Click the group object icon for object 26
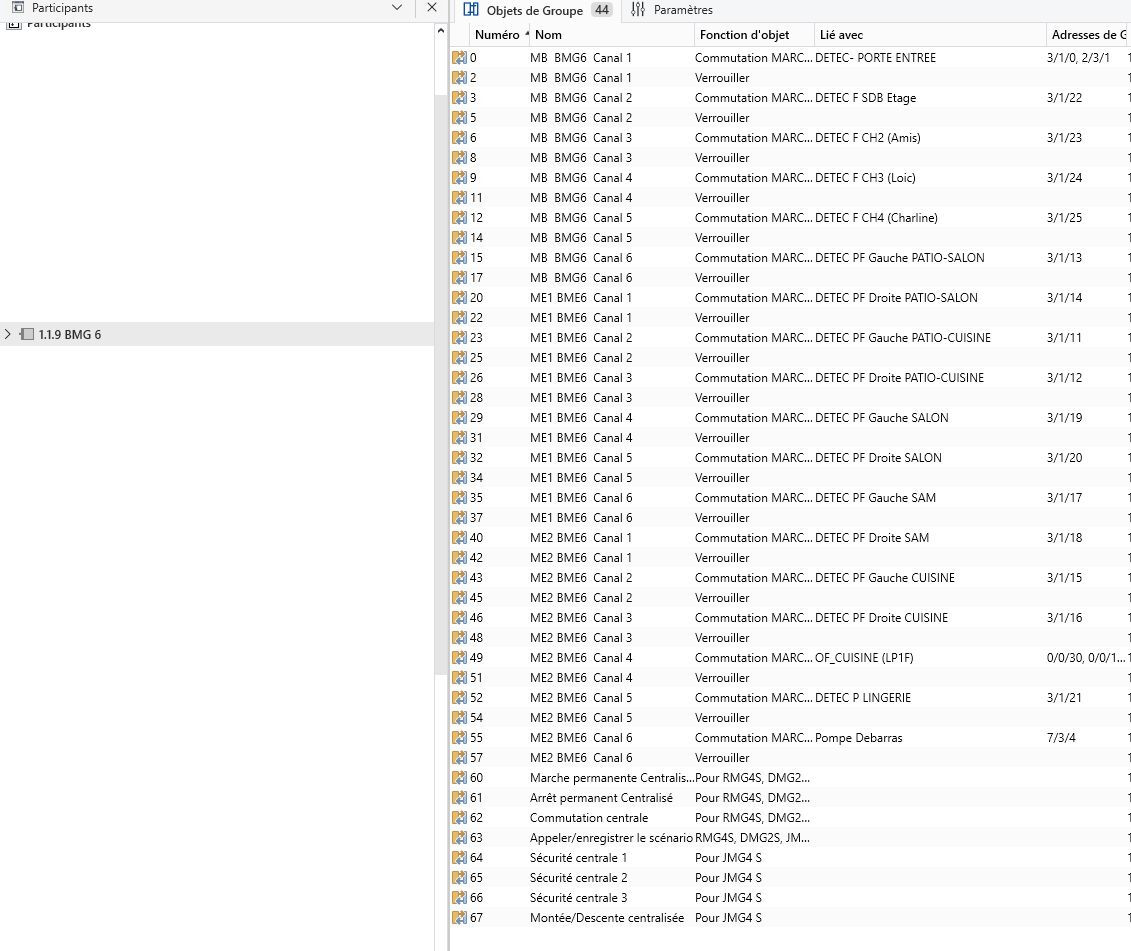This screenshot has height=951, width=1131. (x=459, y=377)
